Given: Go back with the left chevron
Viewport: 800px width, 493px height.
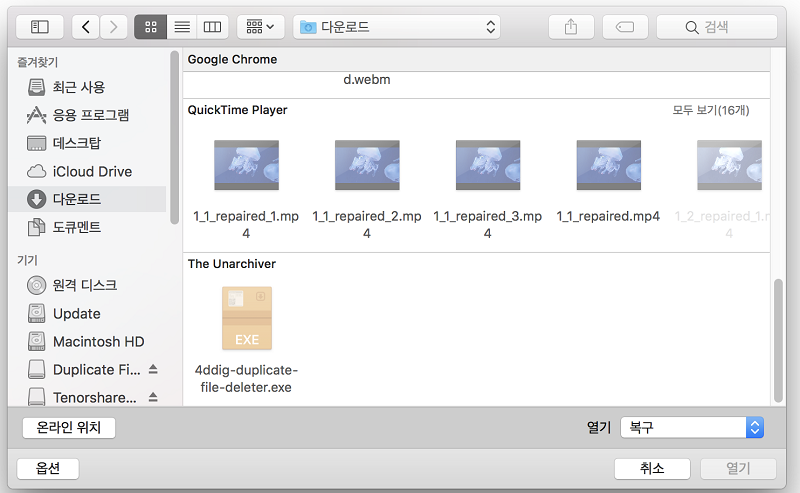Looking at the screenshot, I should coord(87,27).
